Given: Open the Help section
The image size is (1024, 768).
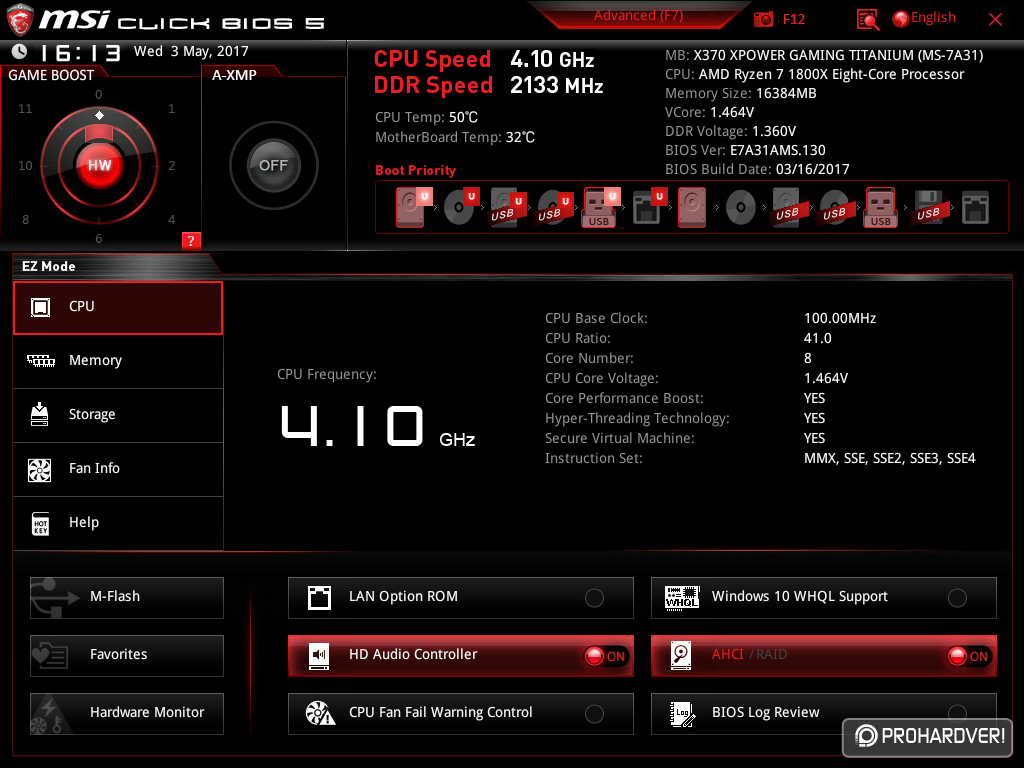Looking at the screenshot, I should click(118, 524).
